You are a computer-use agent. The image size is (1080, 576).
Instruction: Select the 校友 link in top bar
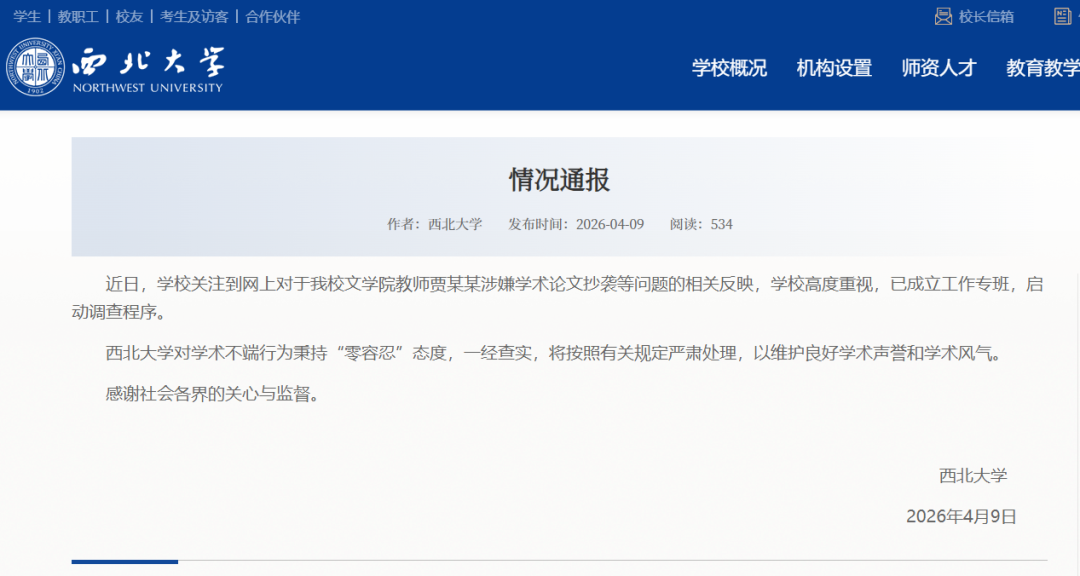(x=129, y=16)
